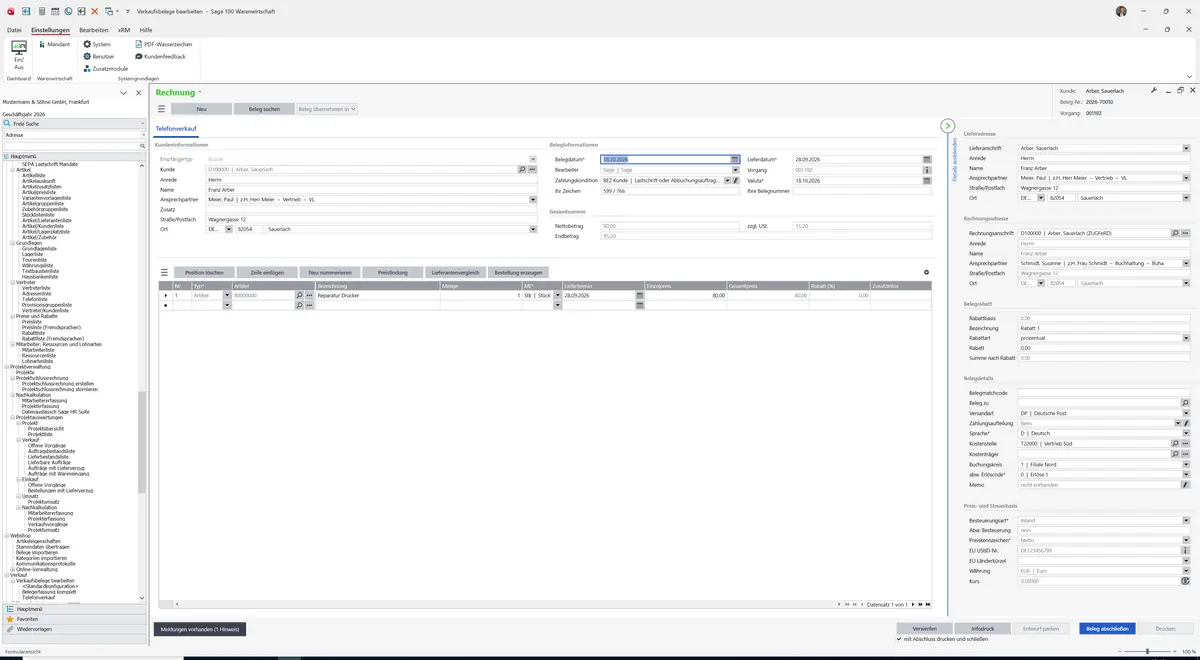This screenshot has height=660, width=1200.
Task: Open the Valuta calendar picker
Action: [927, 180]
